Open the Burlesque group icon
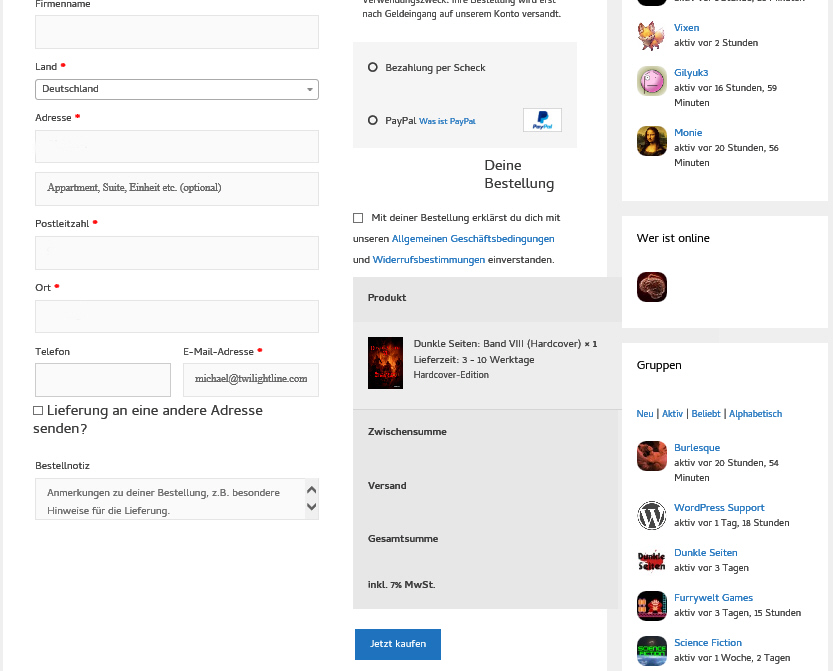 click(x=651, y=456)
